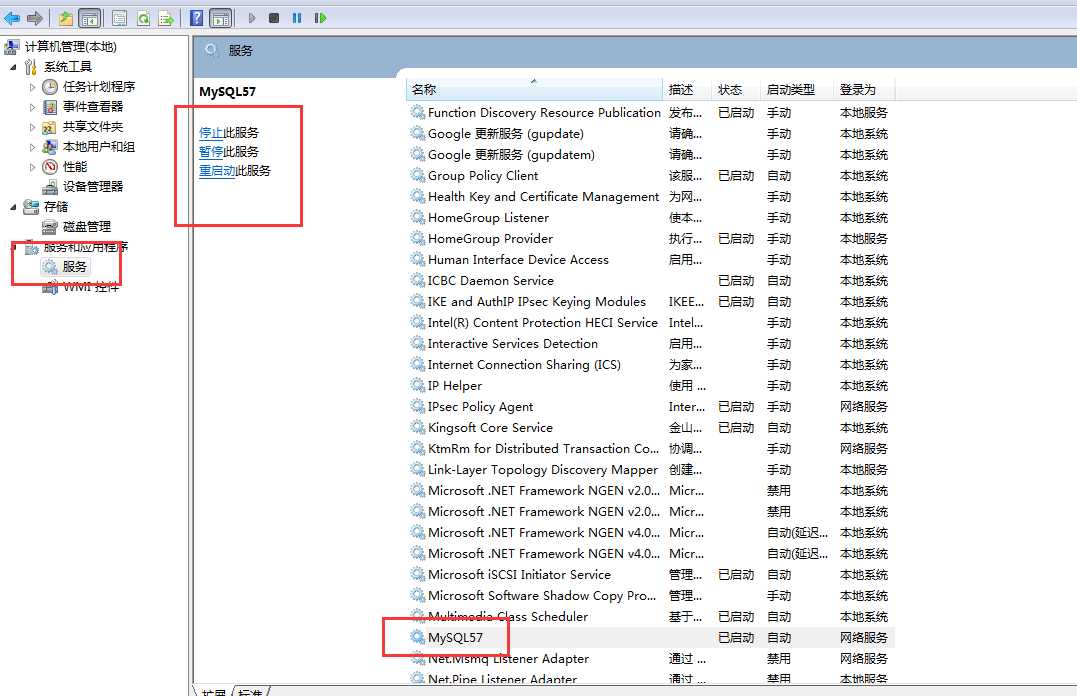Expand the 任务计划程序 tree branch
Screen dimensions: 1077x696
(32, 87)
